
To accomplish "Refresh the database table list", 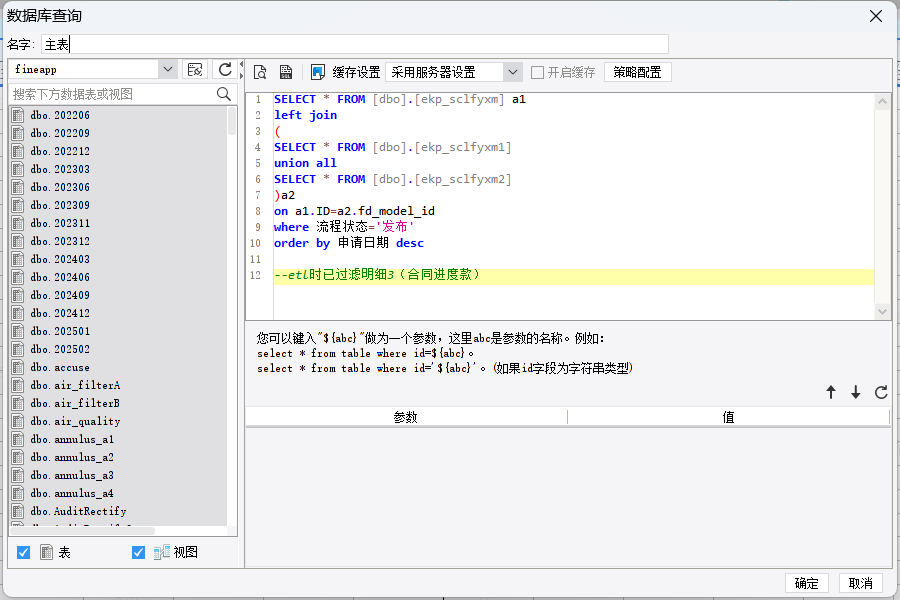I will 225,69.
